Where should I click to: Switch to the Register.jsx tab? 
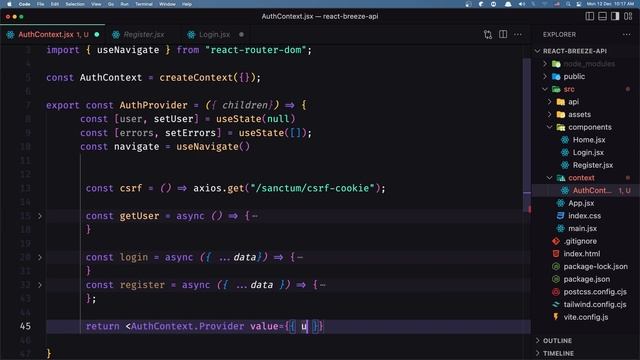click(x=144, y=35)
